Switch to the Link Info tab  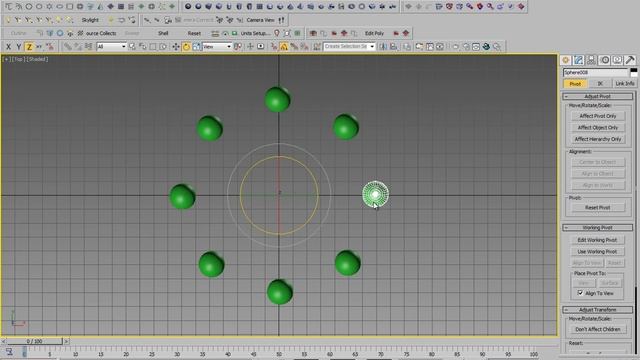click(x=624, y=84)
